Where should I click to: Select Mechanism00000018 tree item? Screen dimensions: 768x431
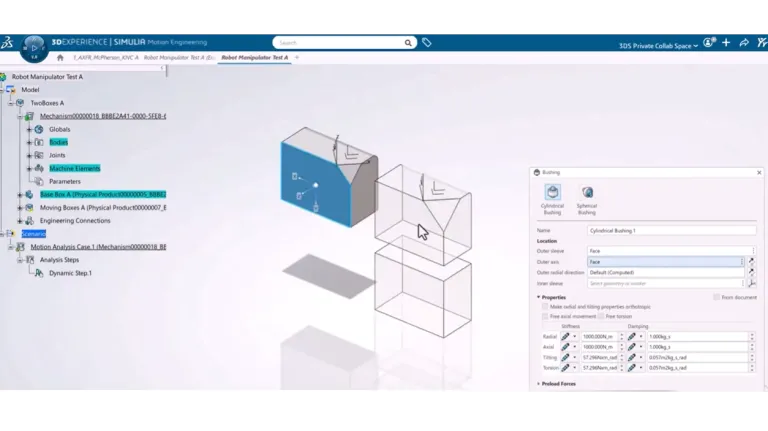click(103, 116)
